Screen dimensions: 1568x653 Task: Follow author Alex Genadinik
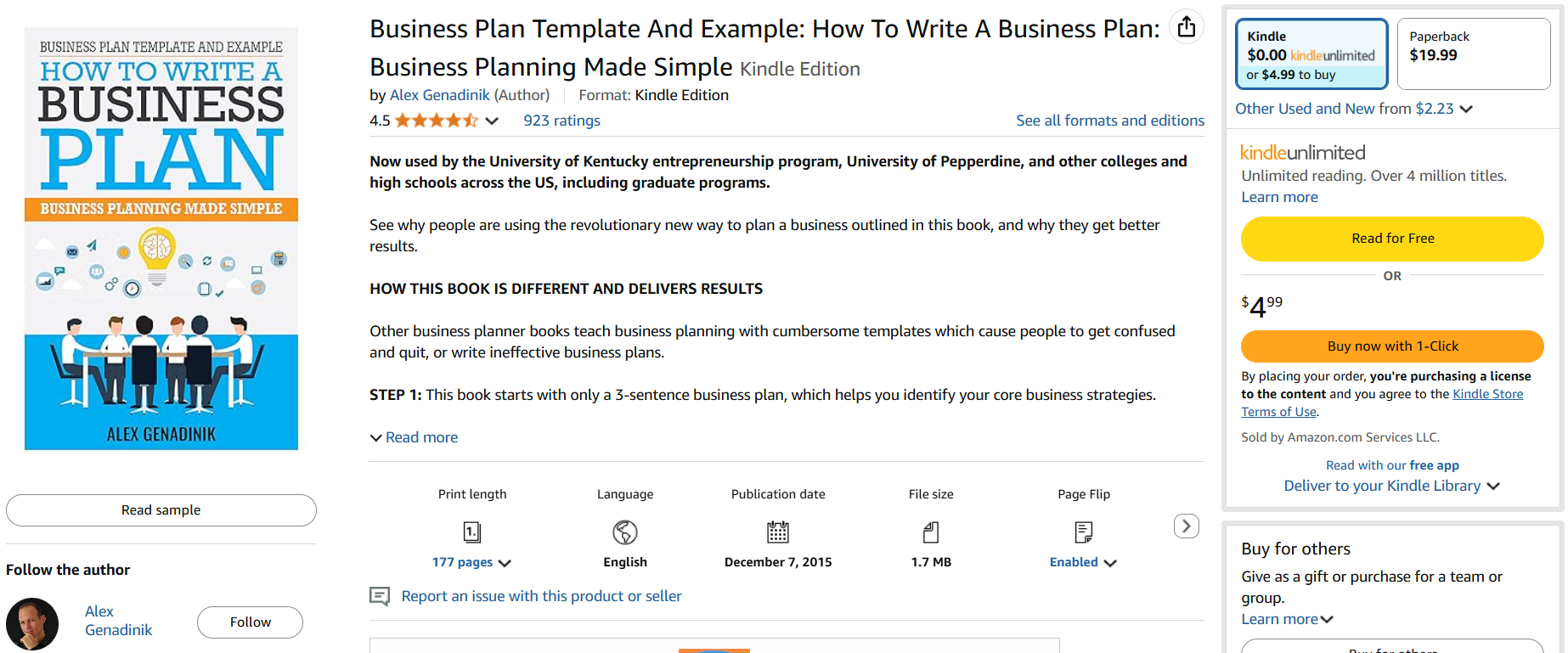coord(250,622)
